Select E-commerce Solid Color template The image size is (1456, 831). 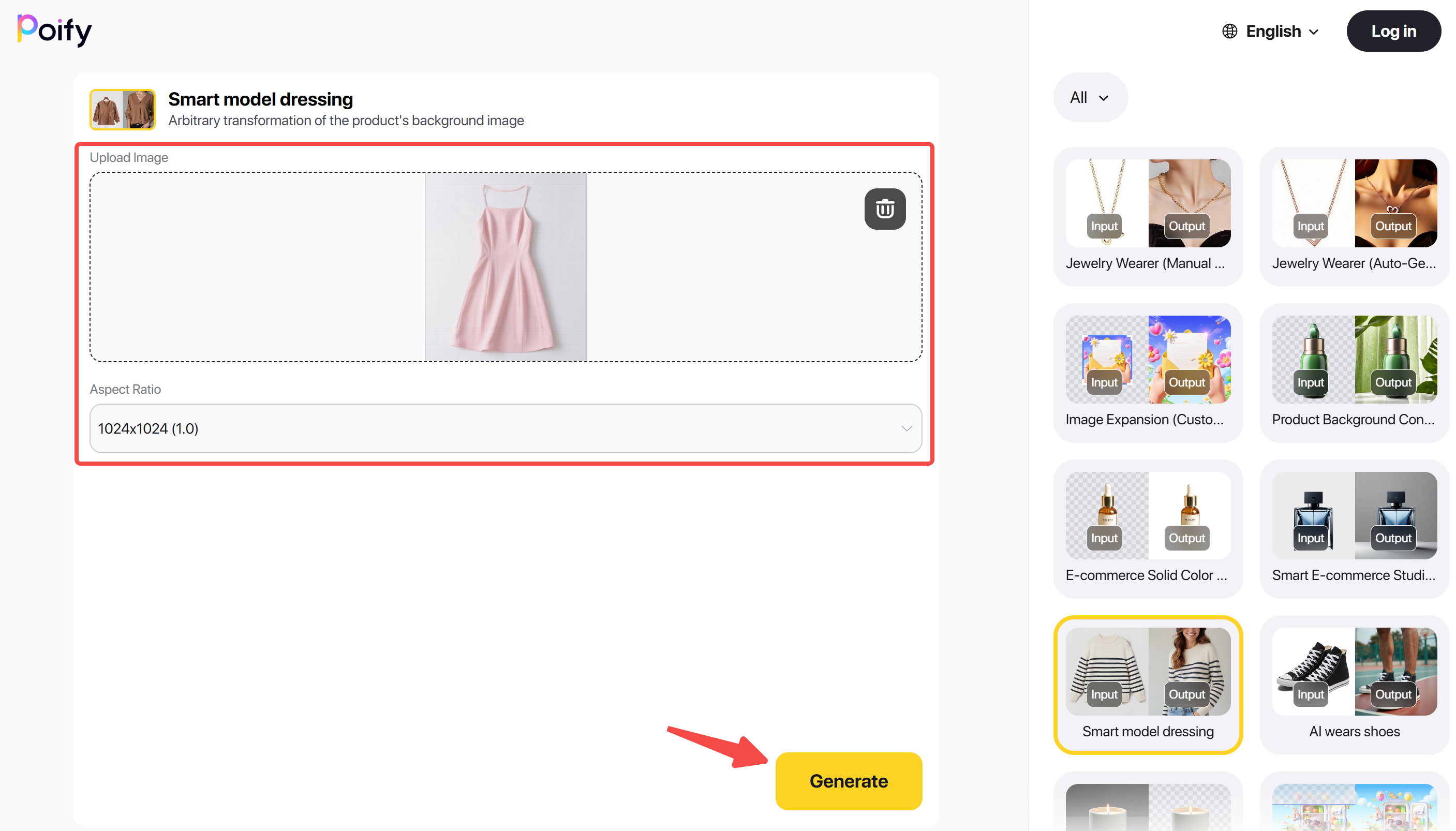[1147, 528]
